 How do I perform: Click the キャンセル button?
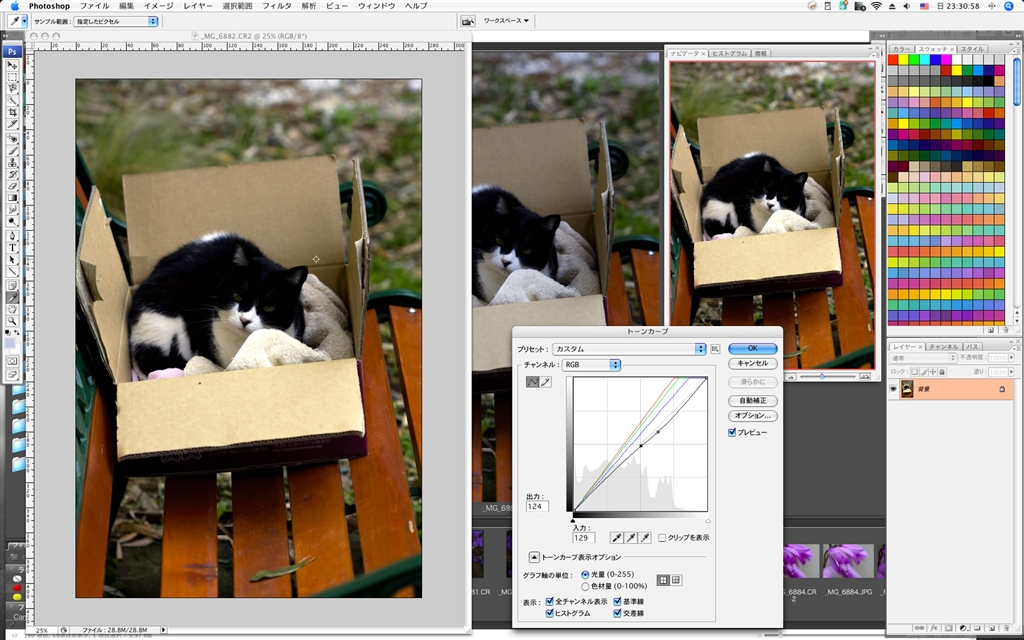tap(752, 363)
